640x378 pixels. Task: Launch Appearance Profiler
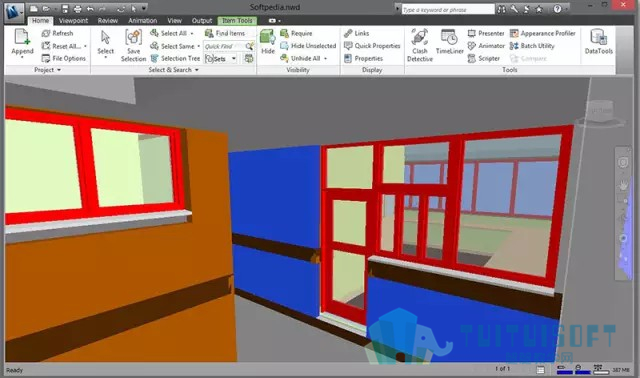(x=542, y=33)
